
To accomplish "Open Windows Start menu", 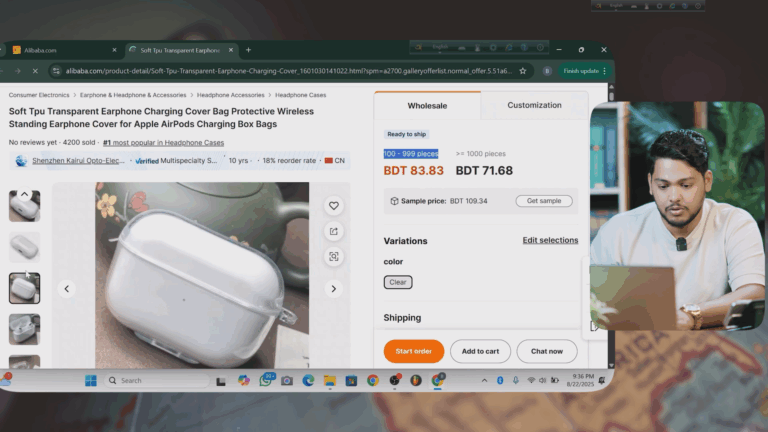I will coord(90,380).
